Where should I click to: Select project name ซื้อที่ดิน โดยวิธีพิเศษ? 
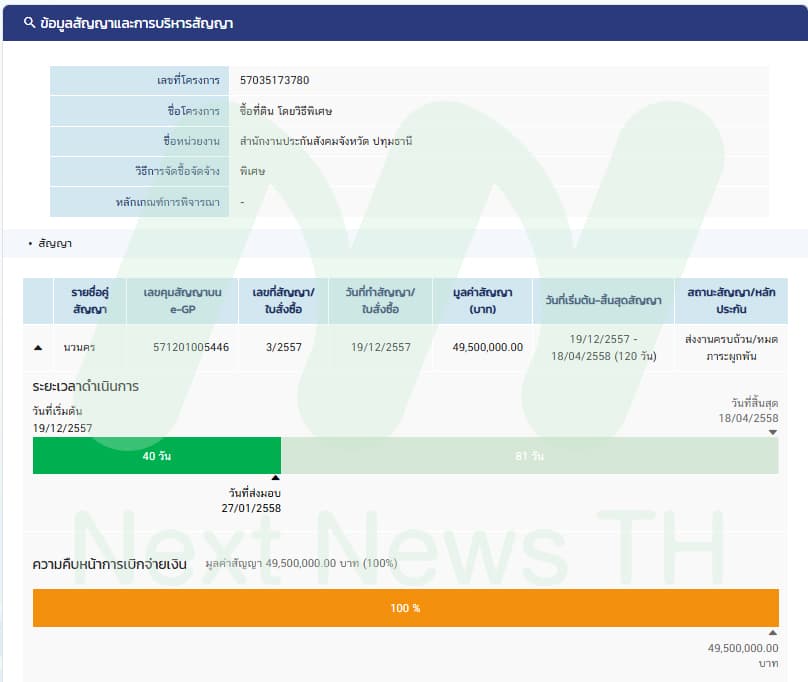tap(286, 111)
